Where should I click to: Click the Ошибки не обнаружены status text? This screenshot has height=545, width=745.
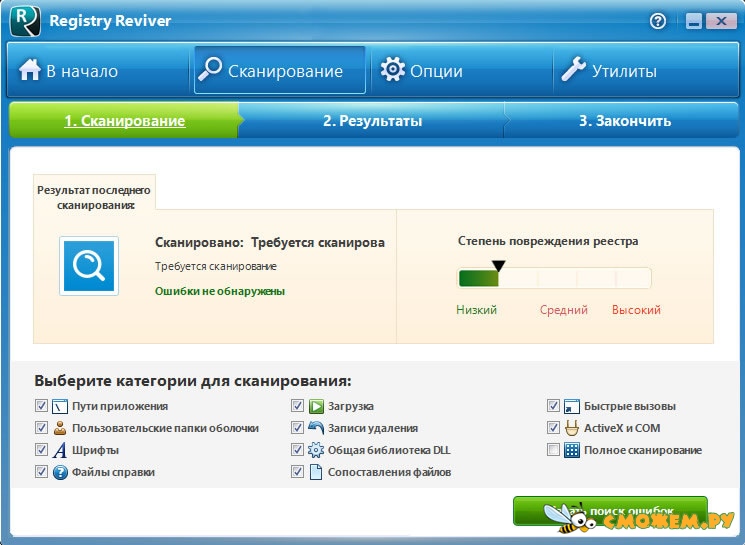pyautogui.click(x=220, y=291)
